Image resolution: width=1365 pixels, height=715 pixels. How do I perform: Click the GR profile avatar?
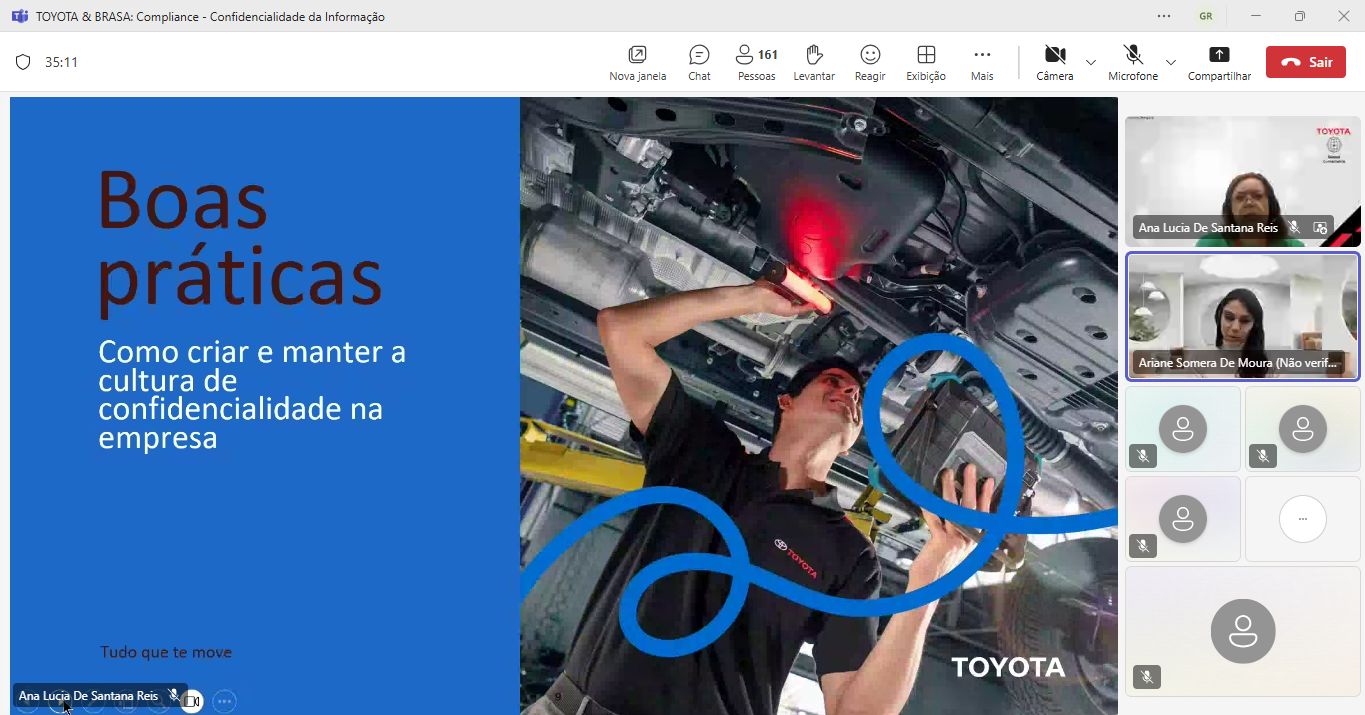click(1205, 16)
